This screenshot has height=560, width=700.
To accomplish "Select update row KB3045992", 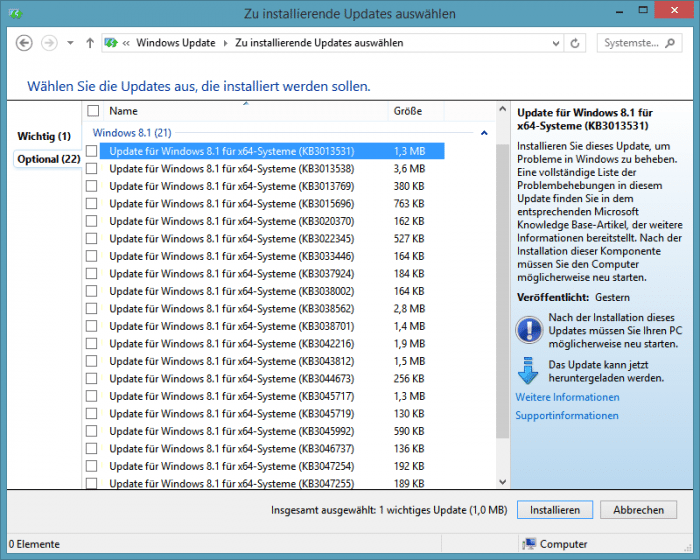I will (x=272, y=431).
